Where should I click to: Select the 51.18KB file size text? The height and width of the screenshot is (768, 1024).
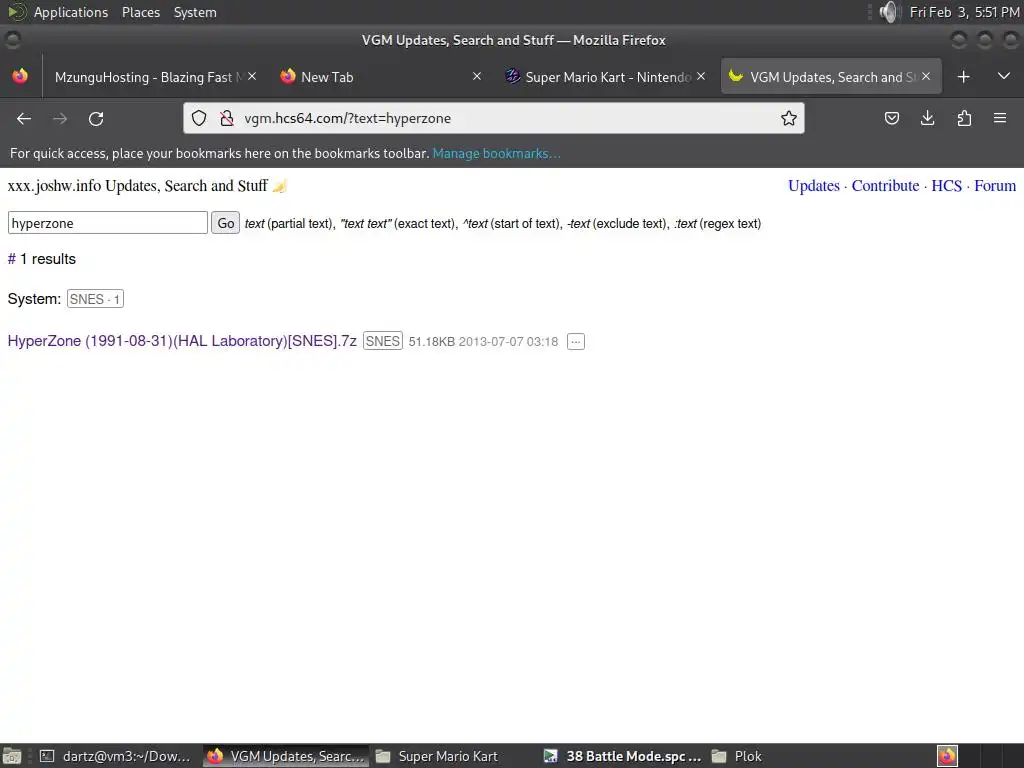point(432,342)
